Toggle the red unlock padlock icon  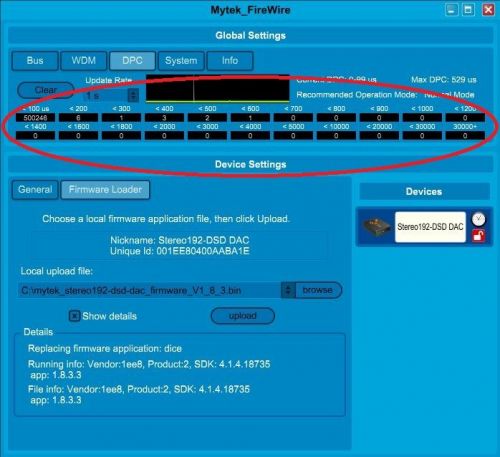pyautogui.click(x=479, y=236)
